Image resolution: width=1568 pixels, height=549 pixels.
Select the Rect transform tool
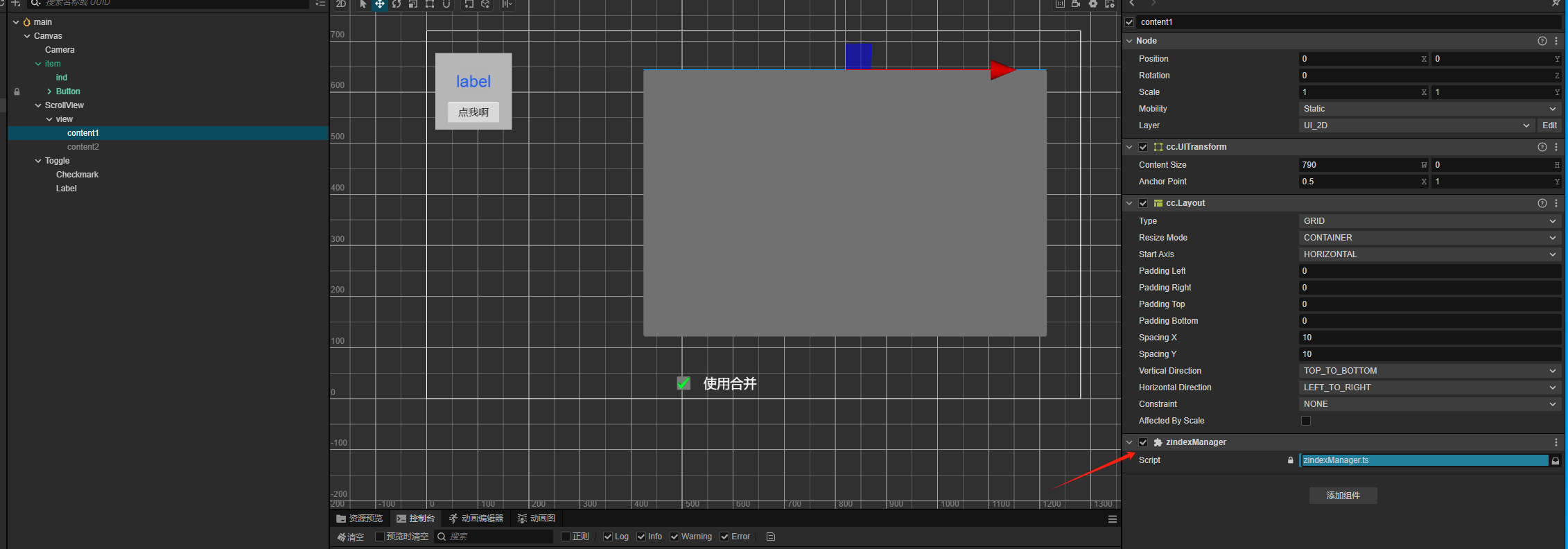click(x=430, y=4)
